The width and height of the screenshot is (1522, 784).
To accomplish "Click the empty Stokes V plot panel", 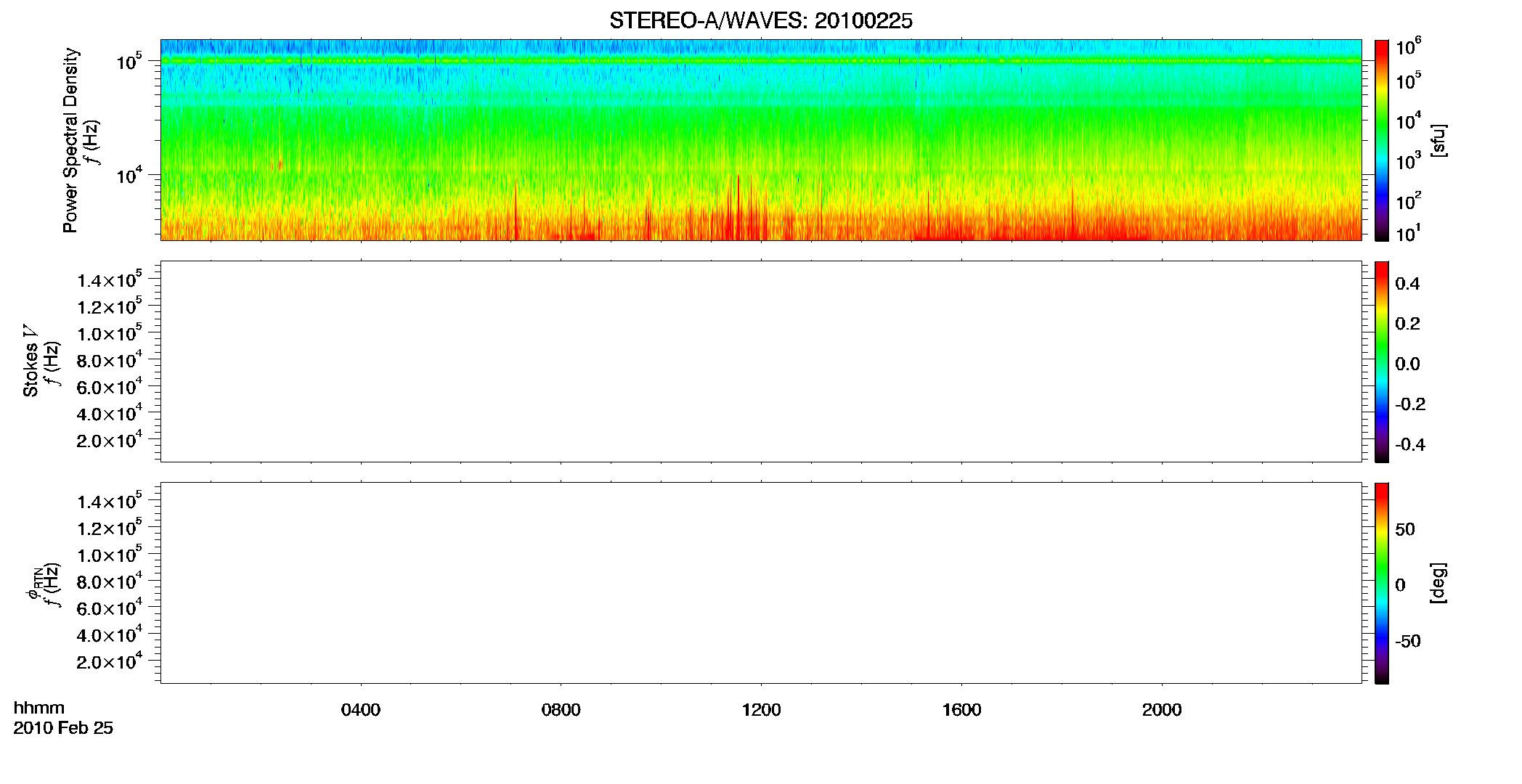I will pyautogui.click(x=761, y=361).
